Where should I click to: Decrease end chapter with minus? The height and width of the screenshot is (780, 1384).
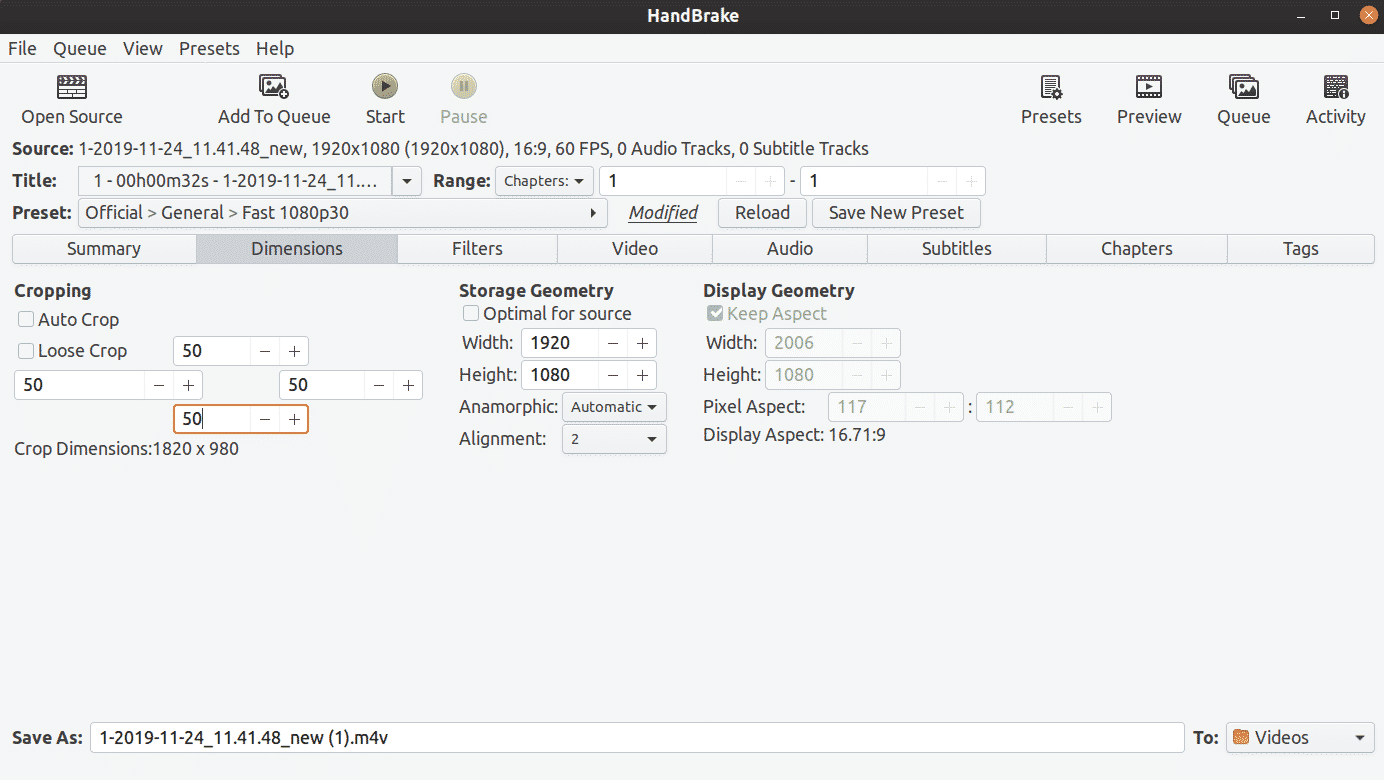tap(942, 181)
